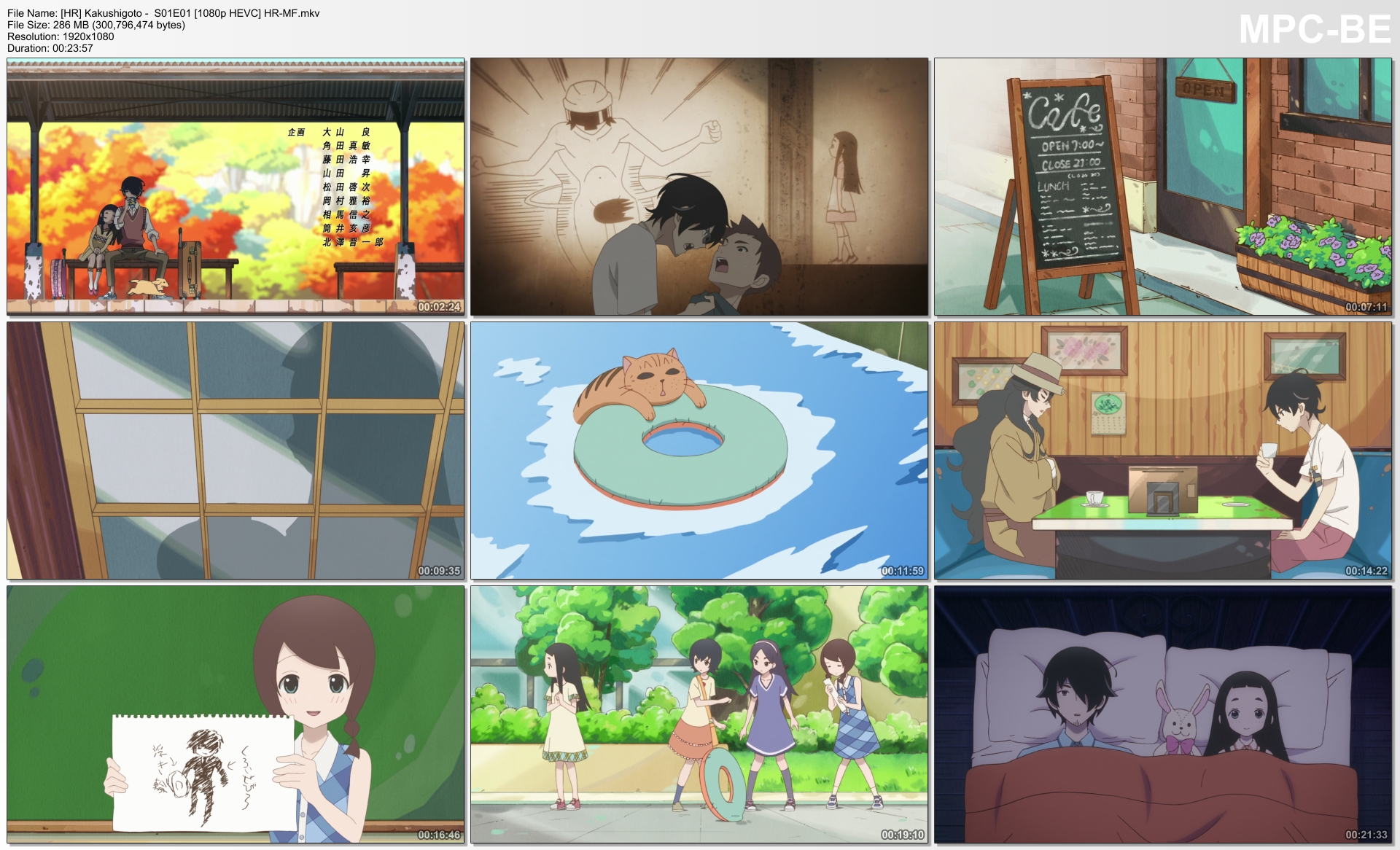The image size is (1400, 850).
Task: Click the bedtime scene thumbnail at 00:21:33
Action: (1162, 714)
